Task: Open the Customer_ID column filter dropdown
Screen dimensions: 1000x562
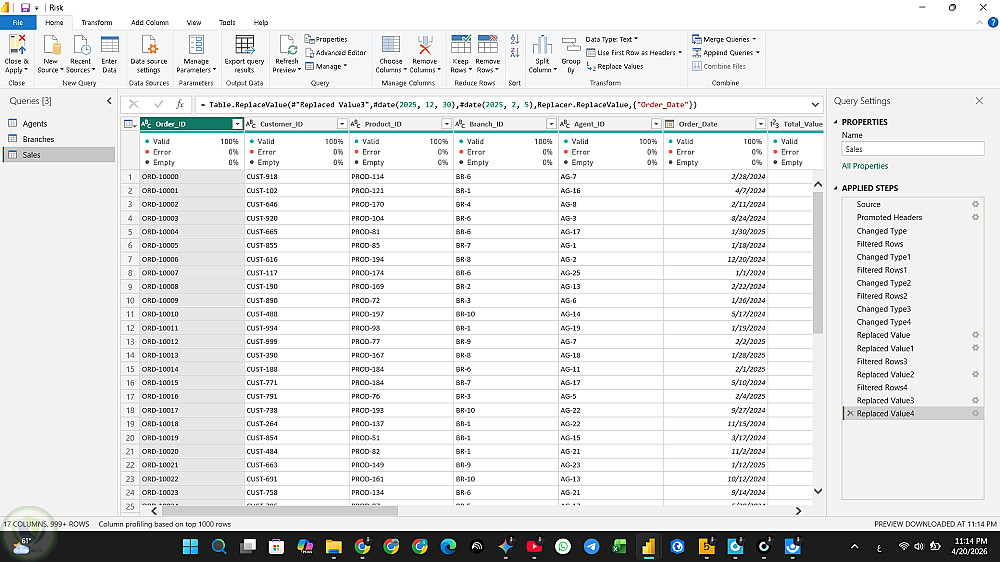Action: [342, 124]
